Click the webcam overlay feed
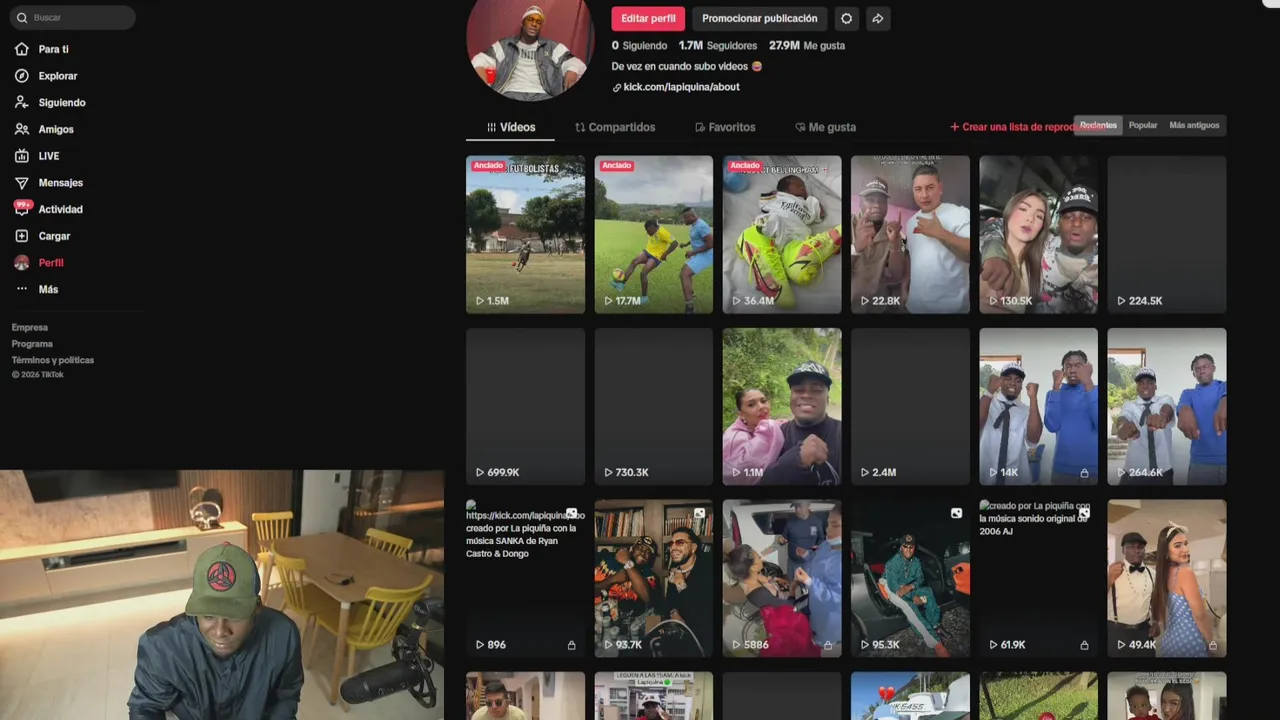 222,595
